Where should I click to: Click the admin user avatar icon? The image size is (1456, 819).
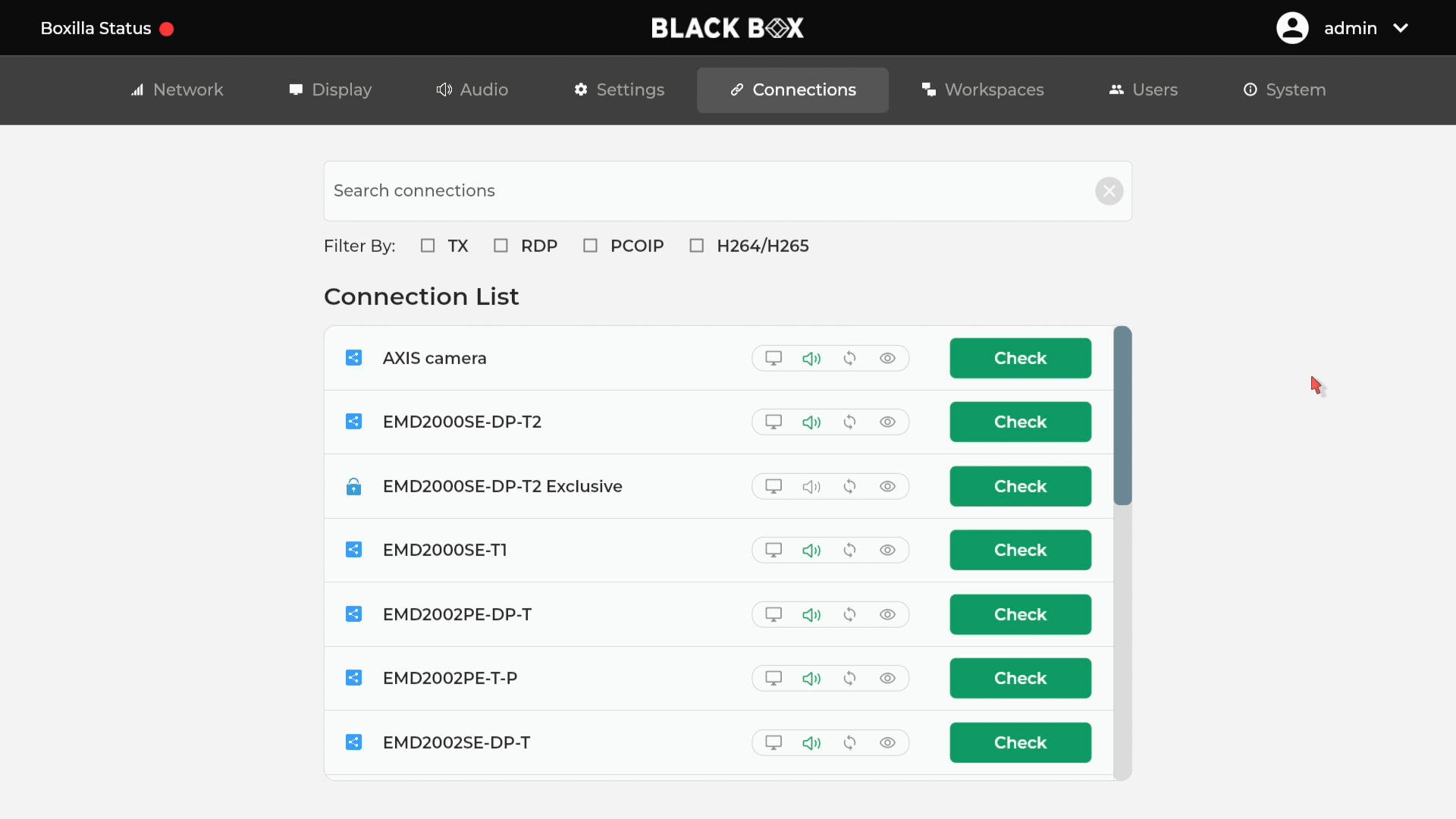[x=1292, y=28]
